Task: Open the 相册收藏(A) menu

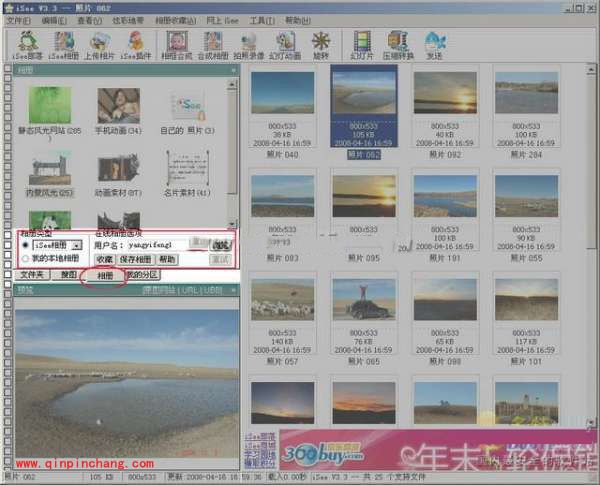Action: click(176, 20)
